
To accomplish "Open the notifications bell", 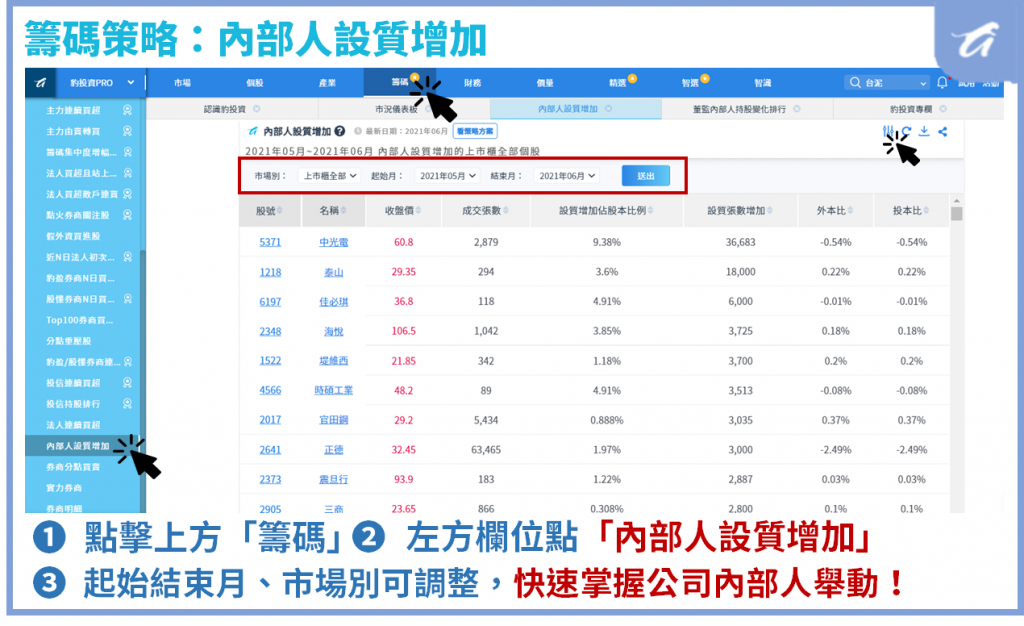I will [x=942, y=83].
